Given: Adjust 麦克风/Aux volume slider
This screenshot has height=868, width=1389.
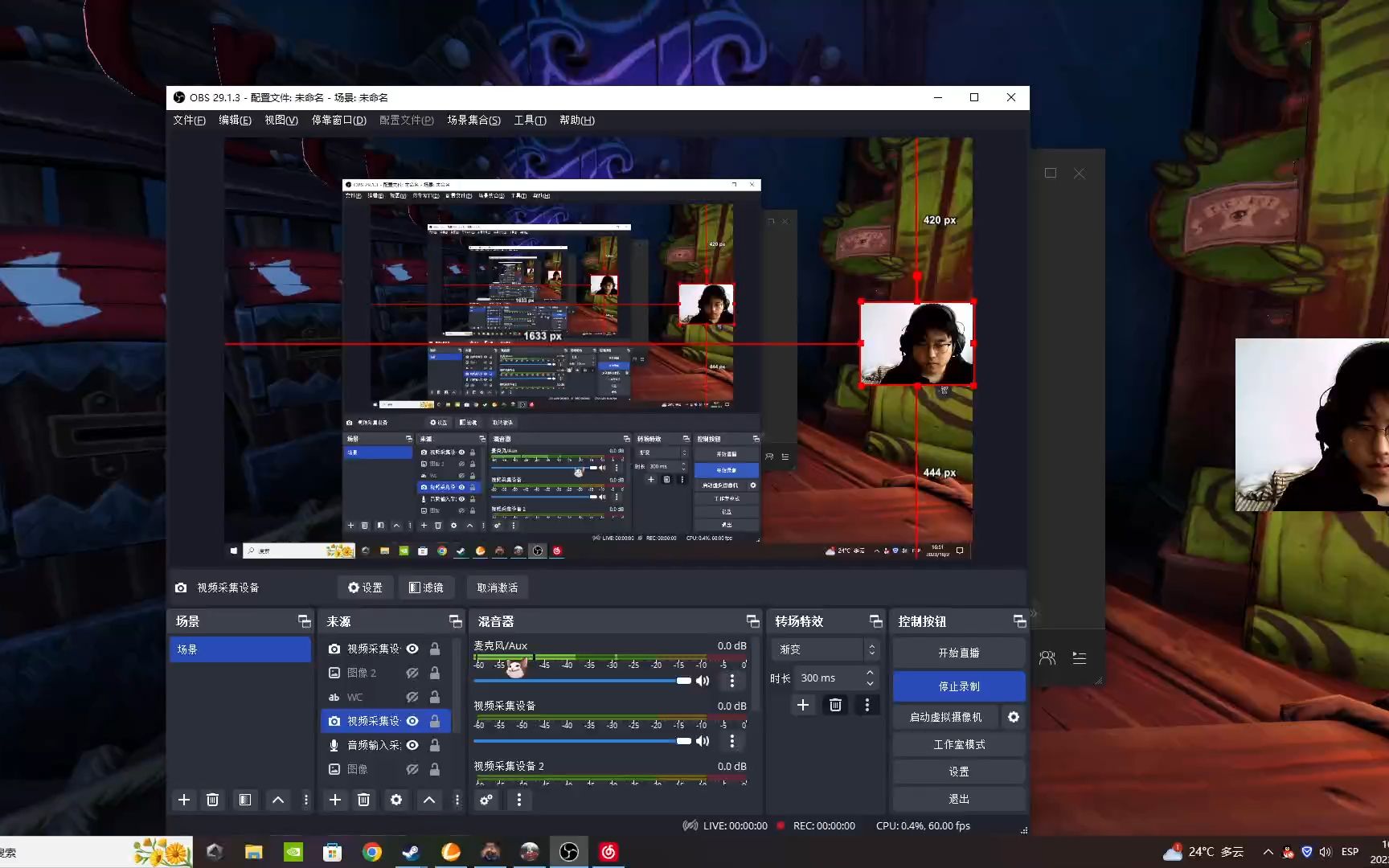Looking at the screenshot, I should coord(583,681).
